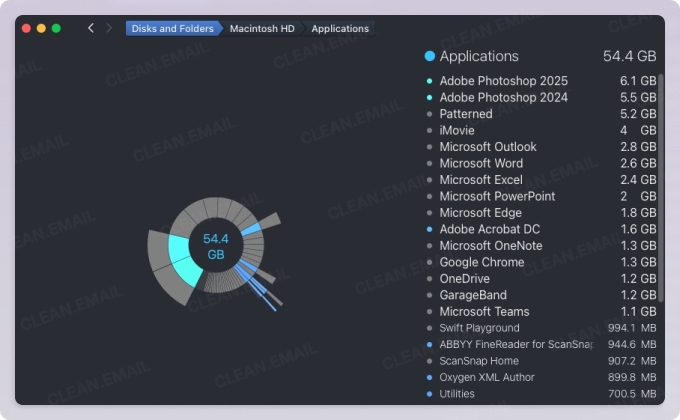Select Microsoft Edge entry
The width and height of the screenshot is (680, 420).
point(541,213)
